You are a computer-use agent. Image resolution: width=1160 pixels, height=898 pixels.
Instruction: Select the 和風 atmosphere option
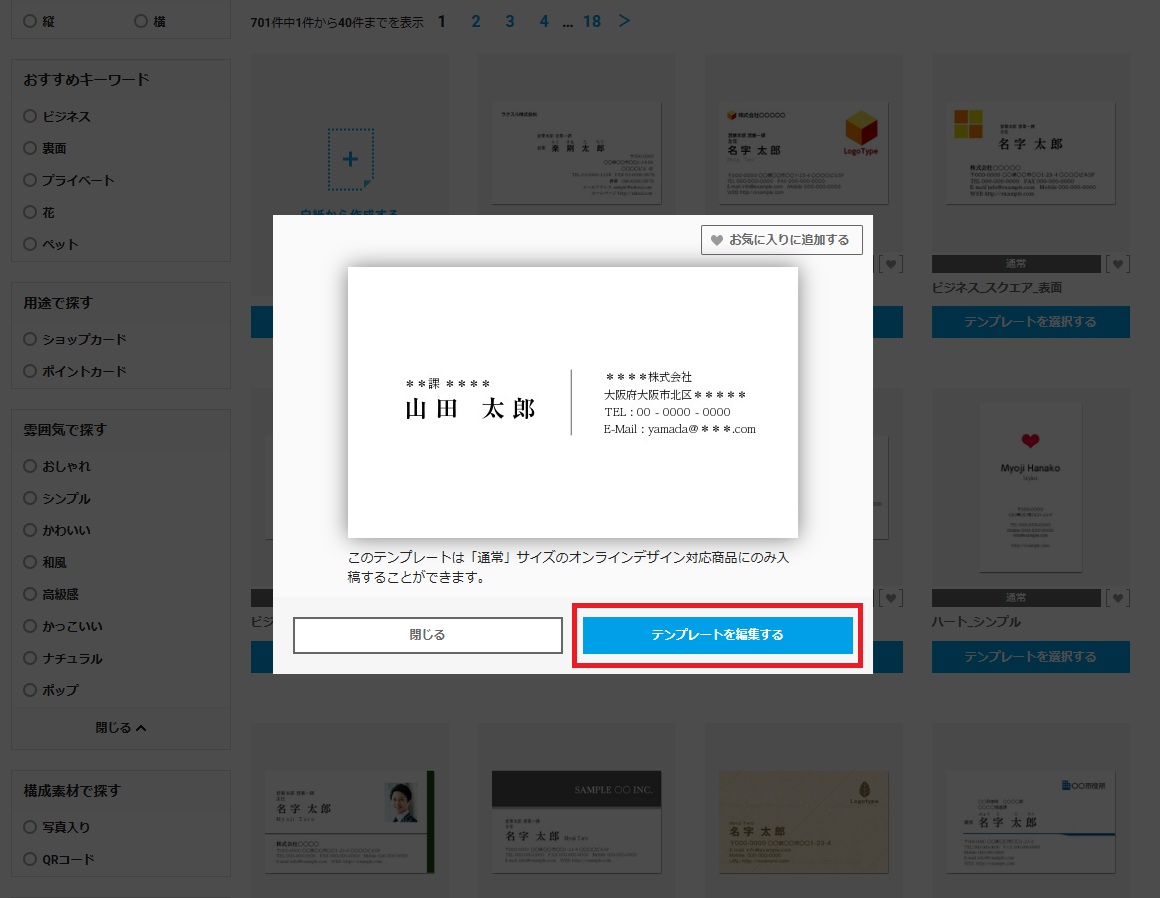click(30, 562)
